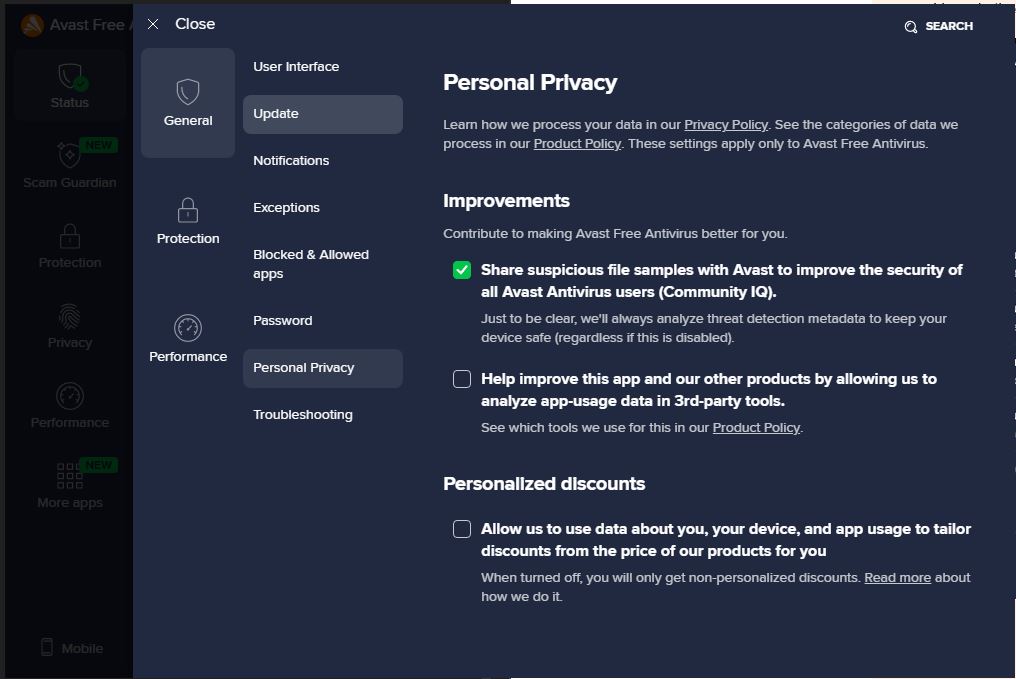The image size is (1016, 679).
Task: Click the Search magnifier icon
Action: tap(910, 27)
